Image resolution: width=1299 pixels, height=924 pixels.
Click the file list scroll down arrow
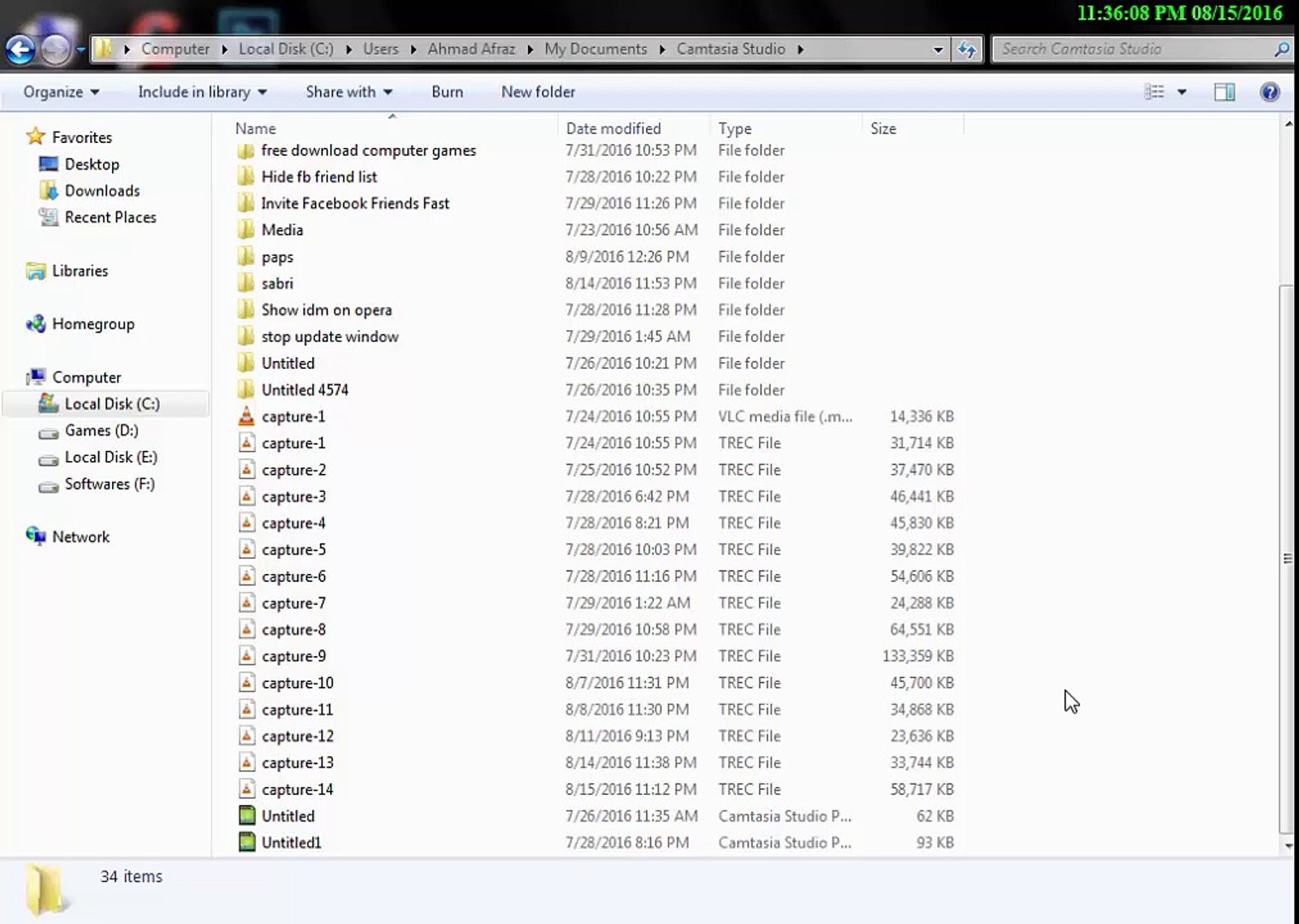pyautogui.click(x=1288, y=845)
